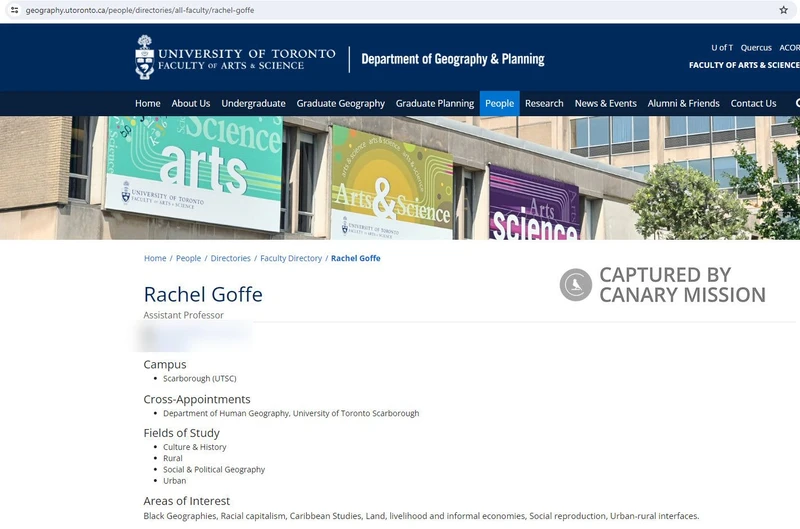Open the Graduate Planning menu
Screen dimensions: 800x529
tap(435, 104)
